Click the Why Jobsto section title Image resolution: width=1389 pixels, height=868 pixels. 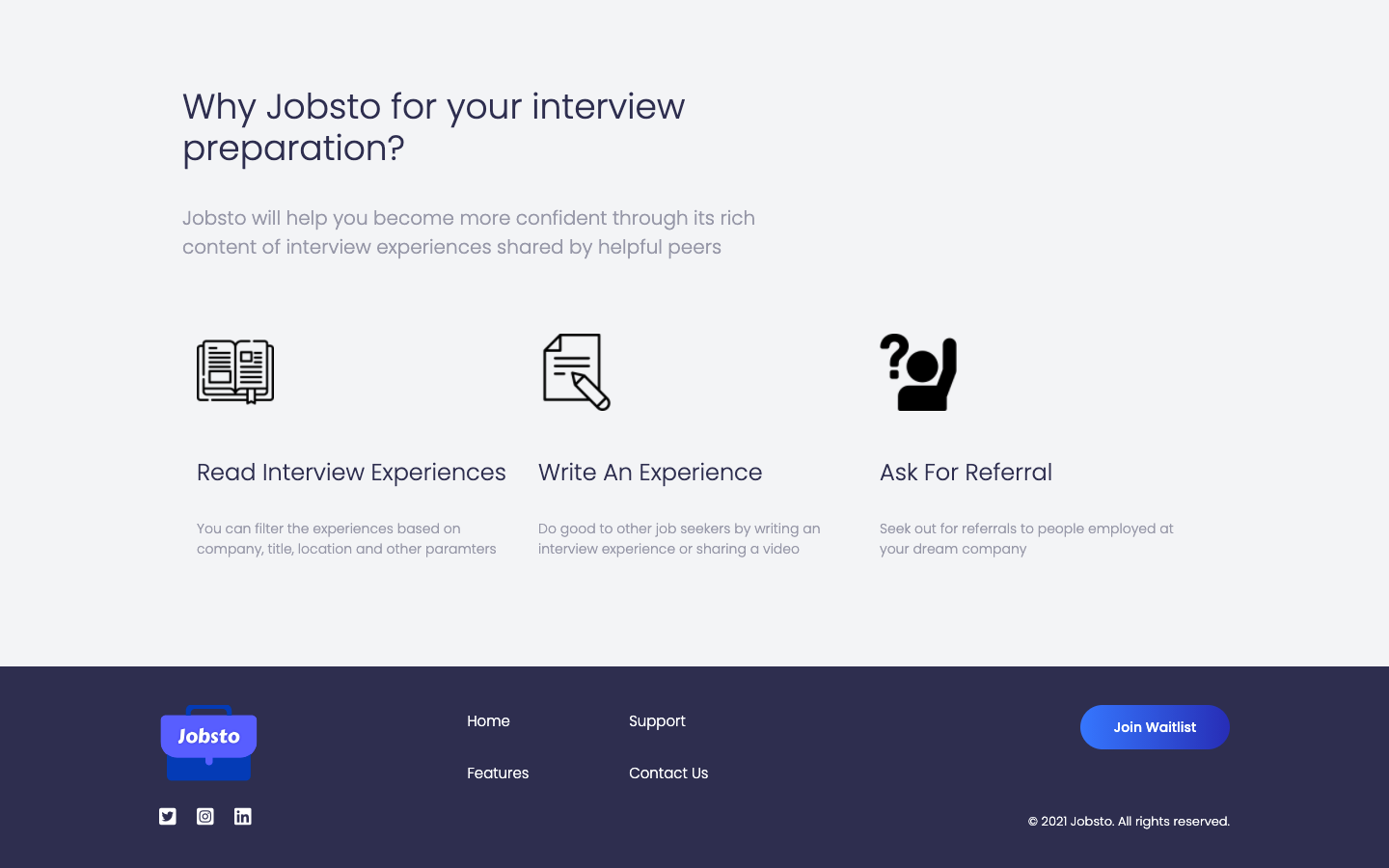pos(433,127)
